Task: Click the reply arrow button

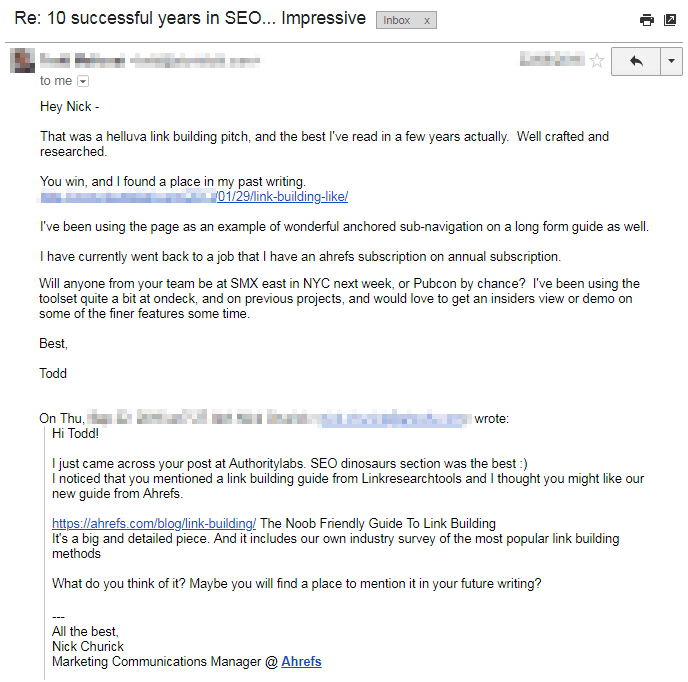Action: pyautogui.click(x=636, y=61)
